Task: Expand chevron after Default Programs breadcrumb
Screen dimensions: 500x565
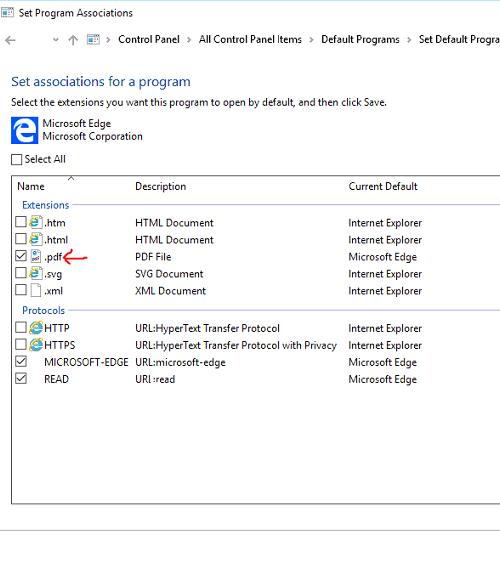Action: click(x=409, y=40)
